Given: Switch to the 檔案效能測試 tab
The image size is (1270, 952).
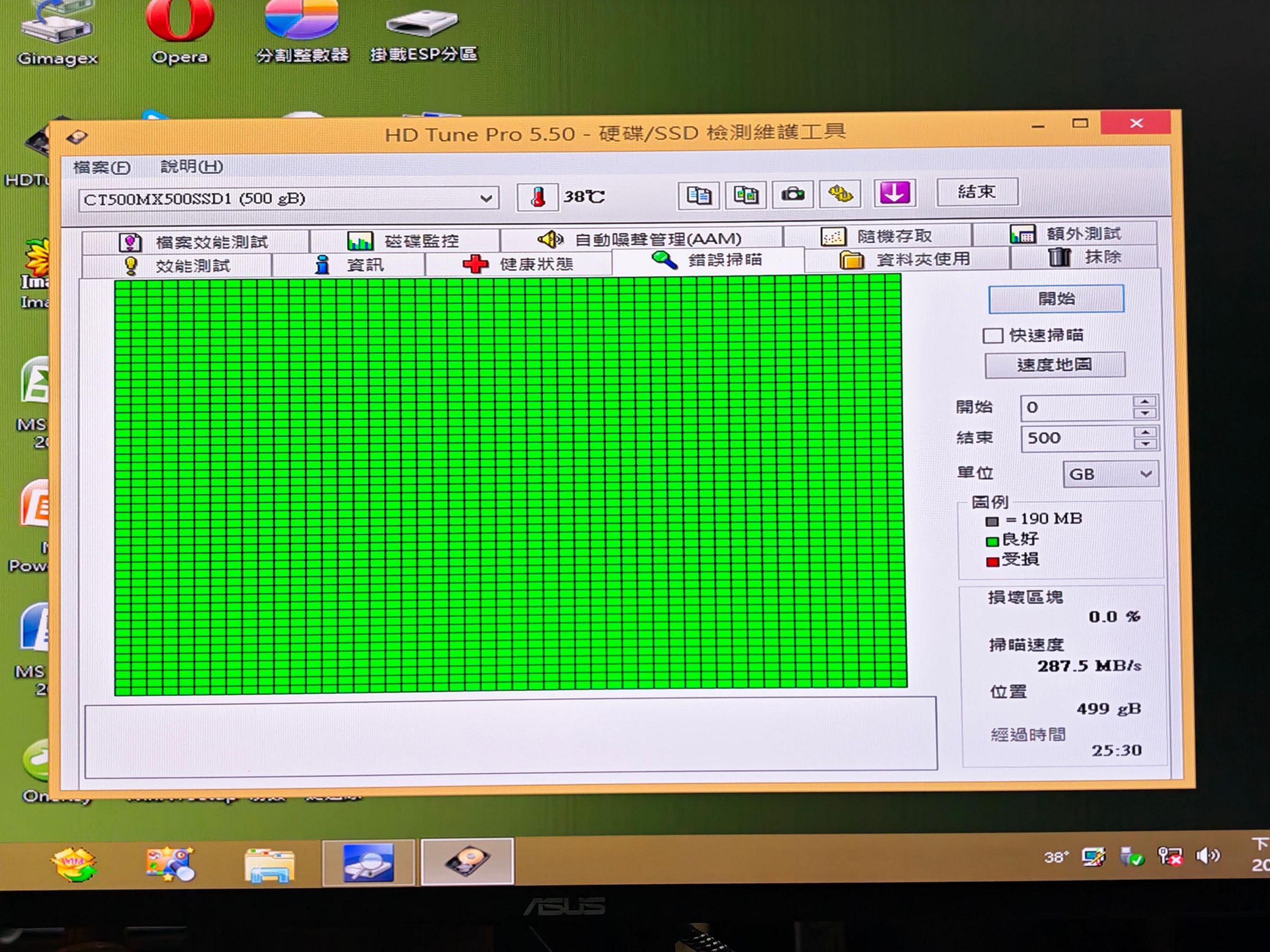Looking at the screenshot, I should [195, 242].
